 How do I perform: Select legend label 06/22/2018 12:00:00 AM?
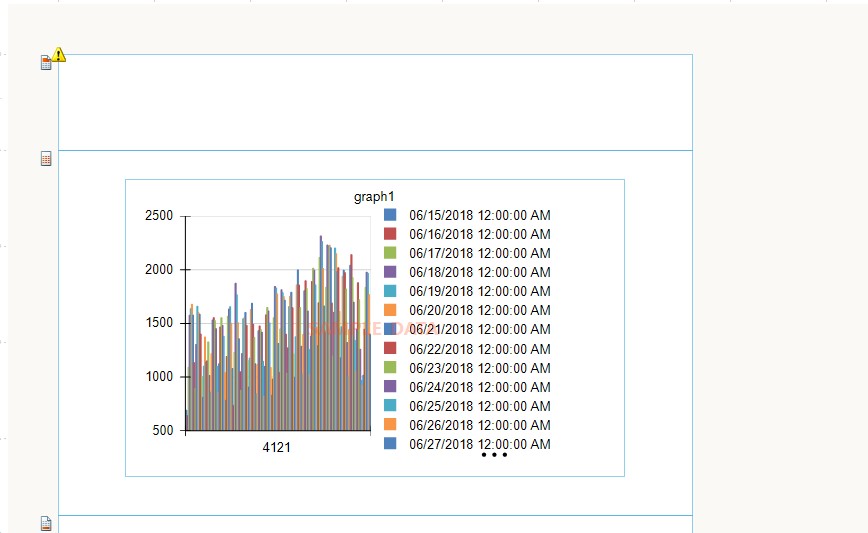(480, 349)
